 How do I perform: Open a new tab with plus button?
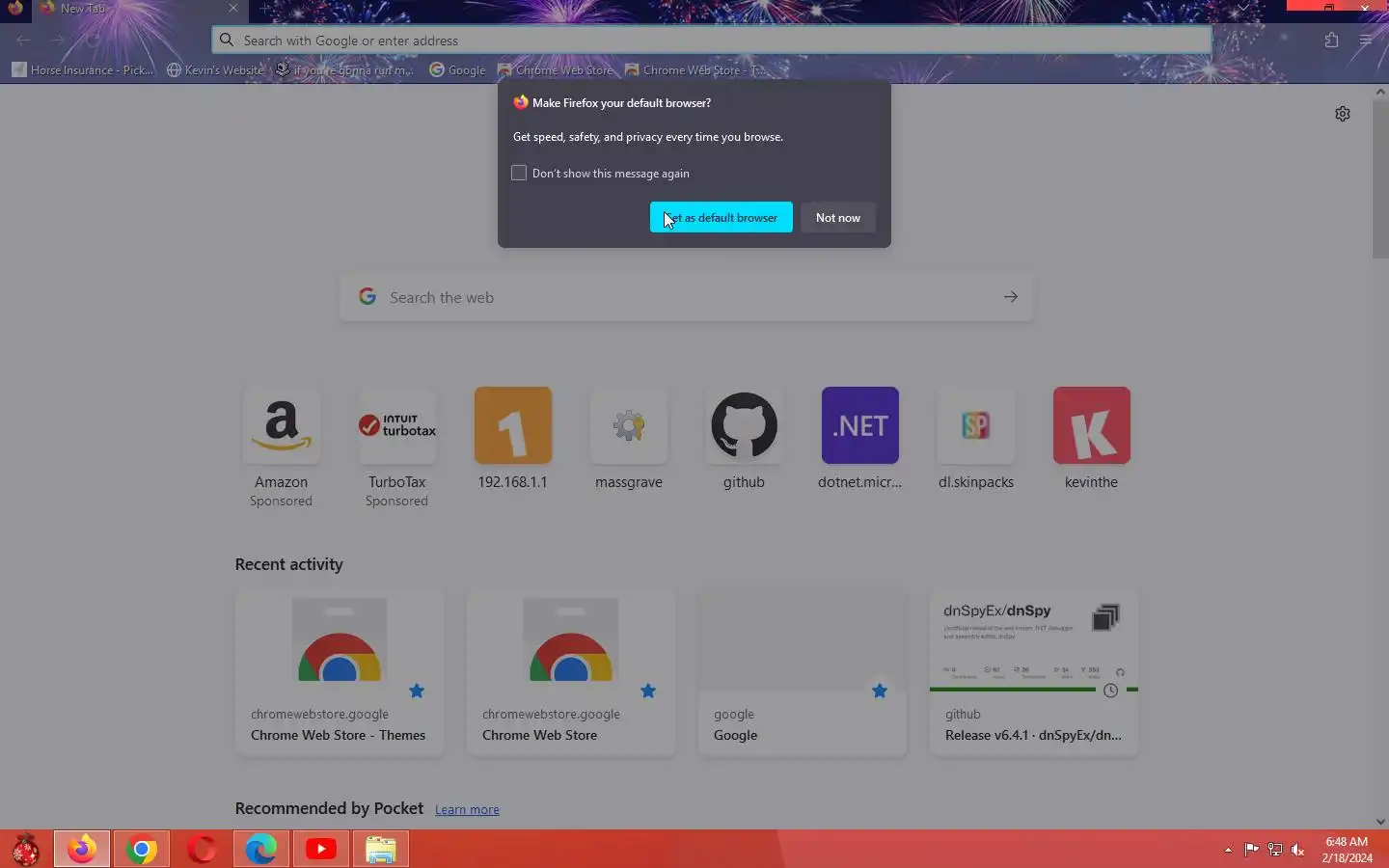click(x=265, y=8)
